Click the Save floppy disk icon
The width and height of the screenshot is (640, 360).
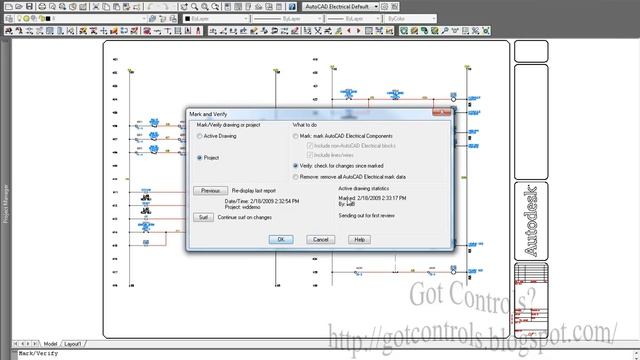click(29, 7)
